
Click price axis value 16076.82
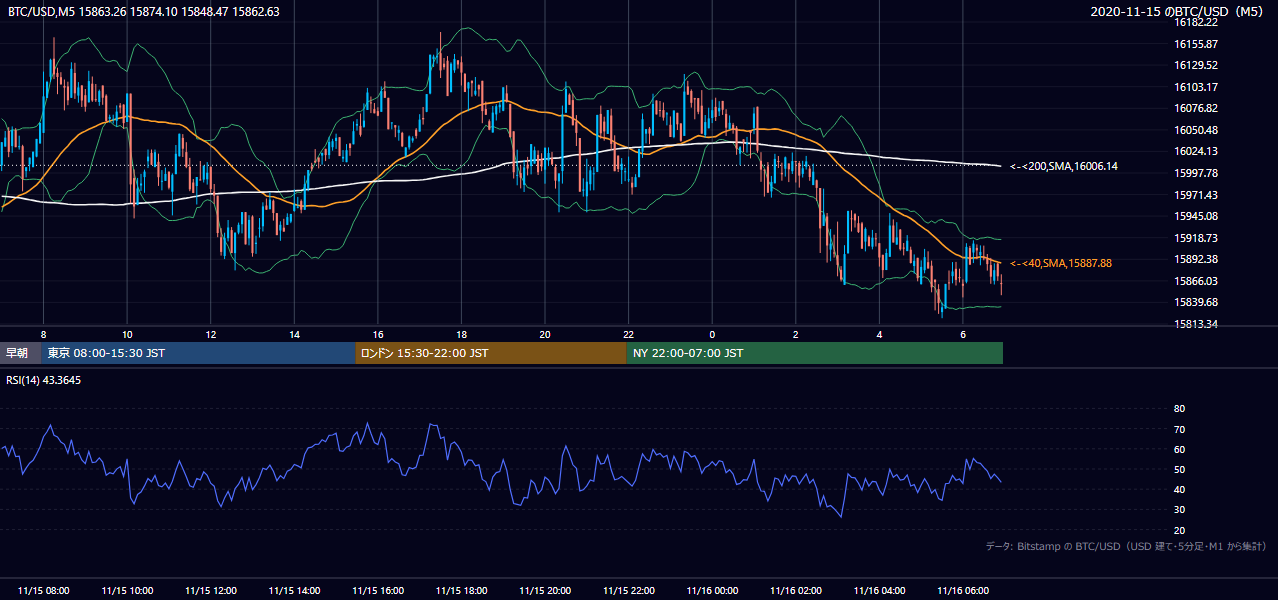[x=1195, y=108]
